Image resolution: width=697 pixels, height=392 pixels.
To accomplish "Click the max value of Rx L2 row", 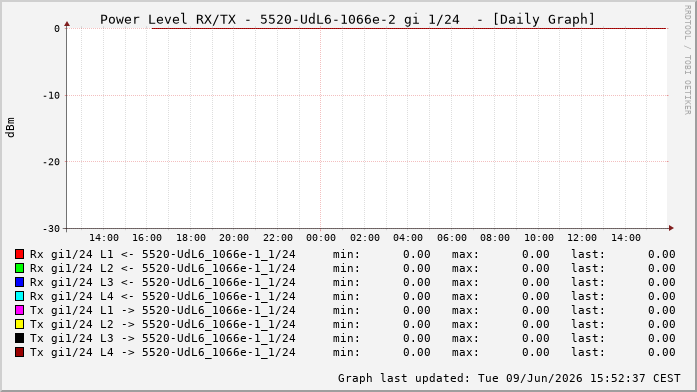I will [x=536, y=268].
